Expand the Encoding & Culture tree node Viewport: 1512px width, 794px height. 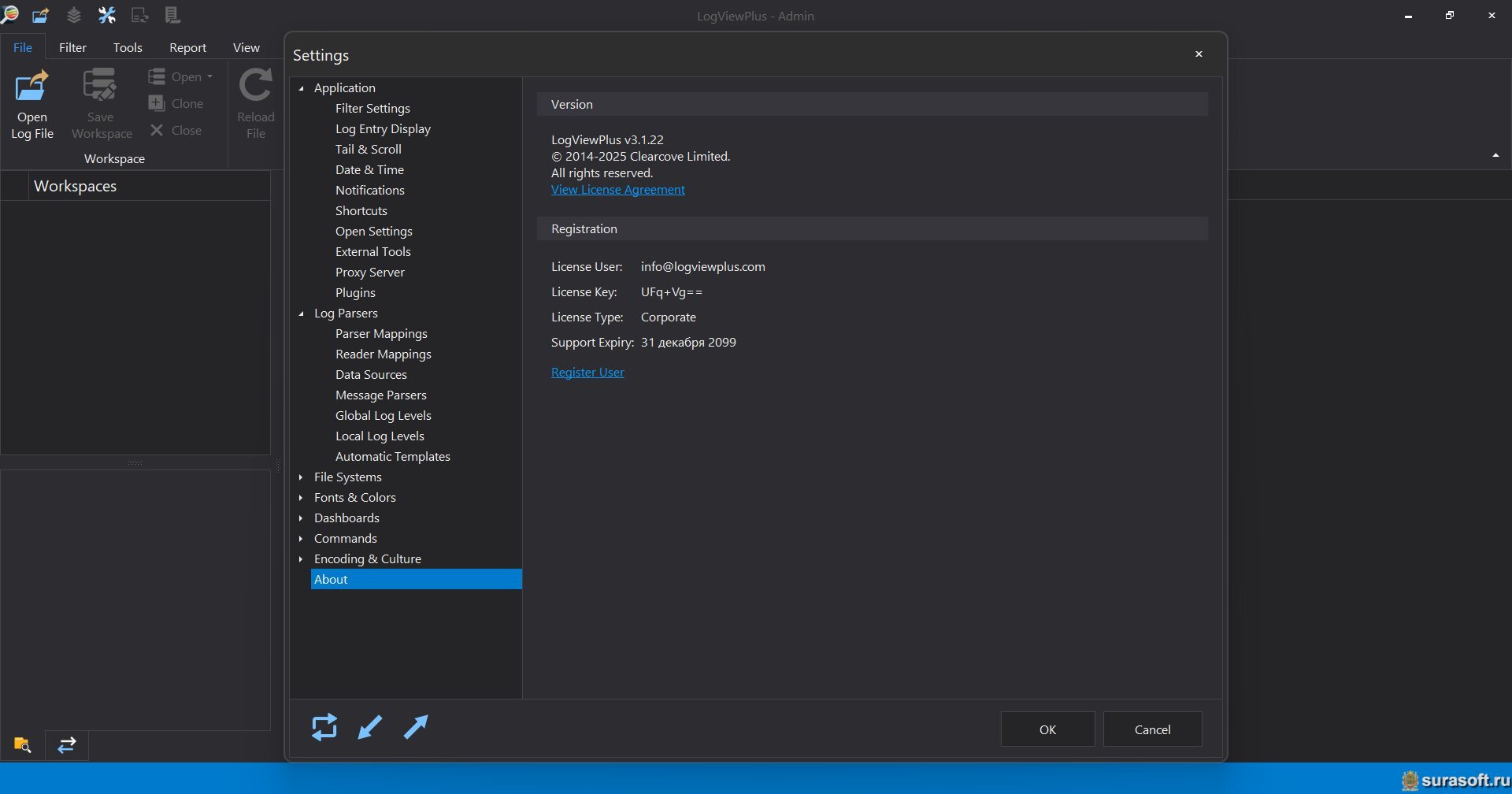[x=301, y=559]
